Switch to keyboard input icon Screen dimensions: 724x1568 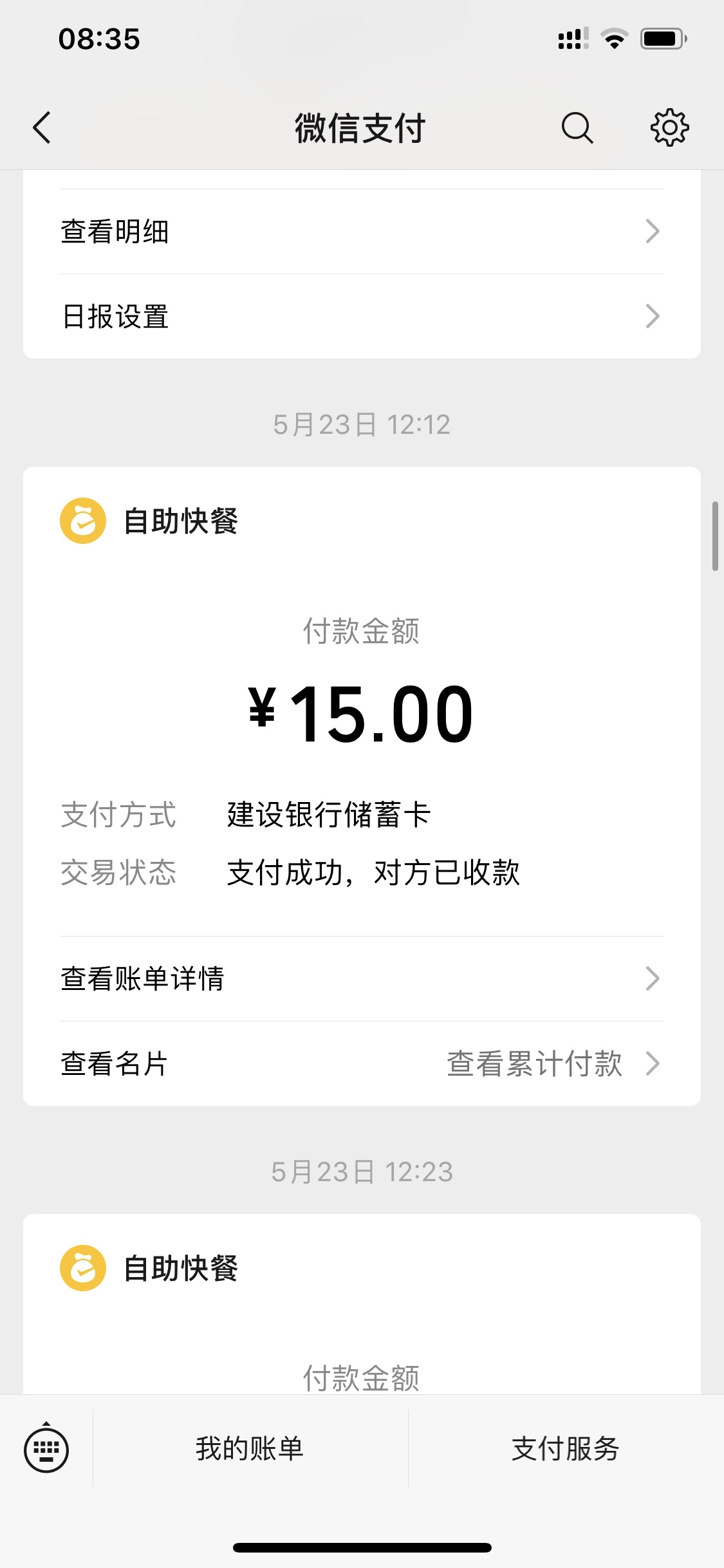pyautogui.click(x=46, y=1449)
